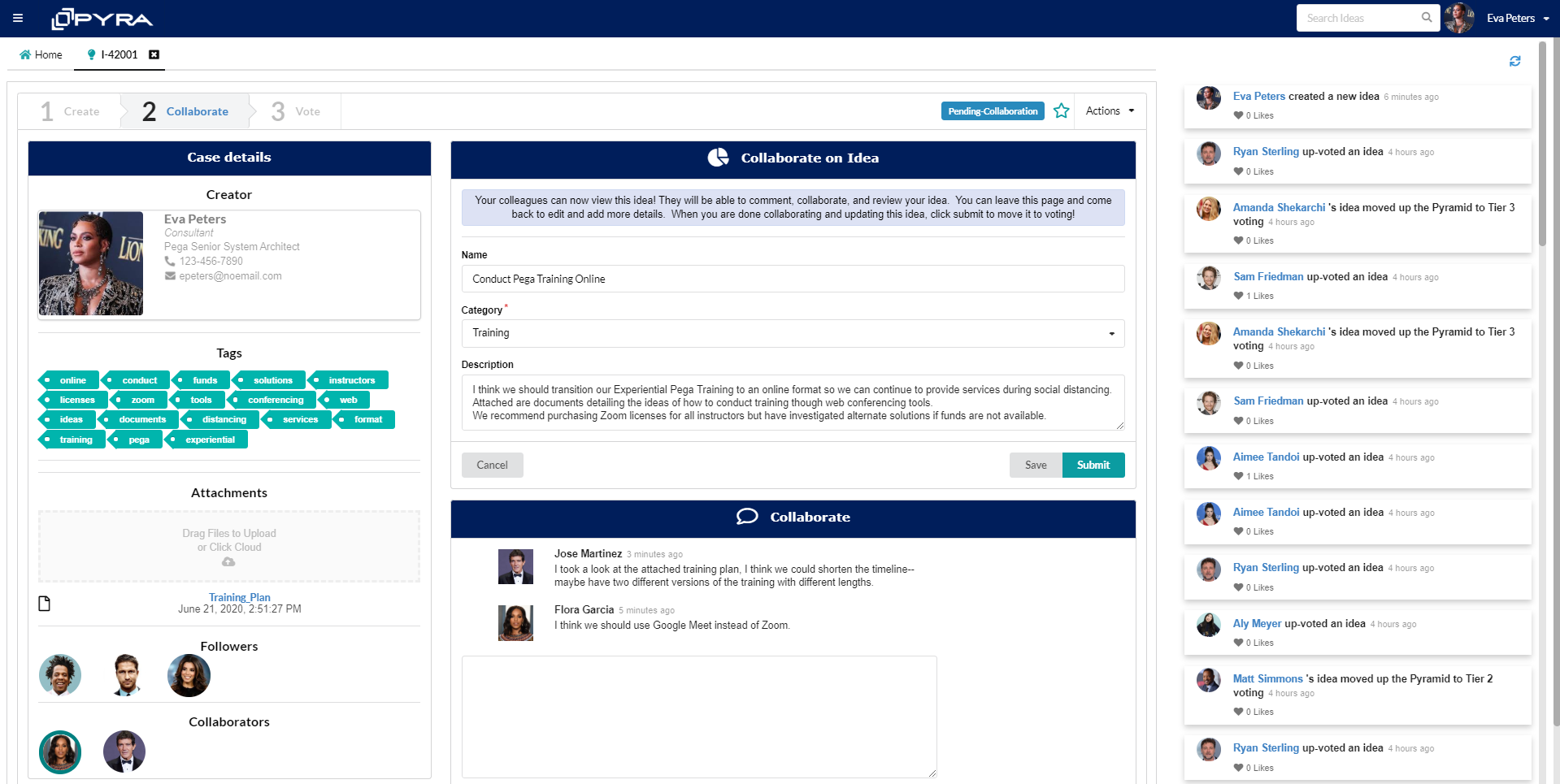The height and width of the screenshot is (784, 1560).
Task: Favorite this idea with the star icon
Action: click(x=1062, y=110)
